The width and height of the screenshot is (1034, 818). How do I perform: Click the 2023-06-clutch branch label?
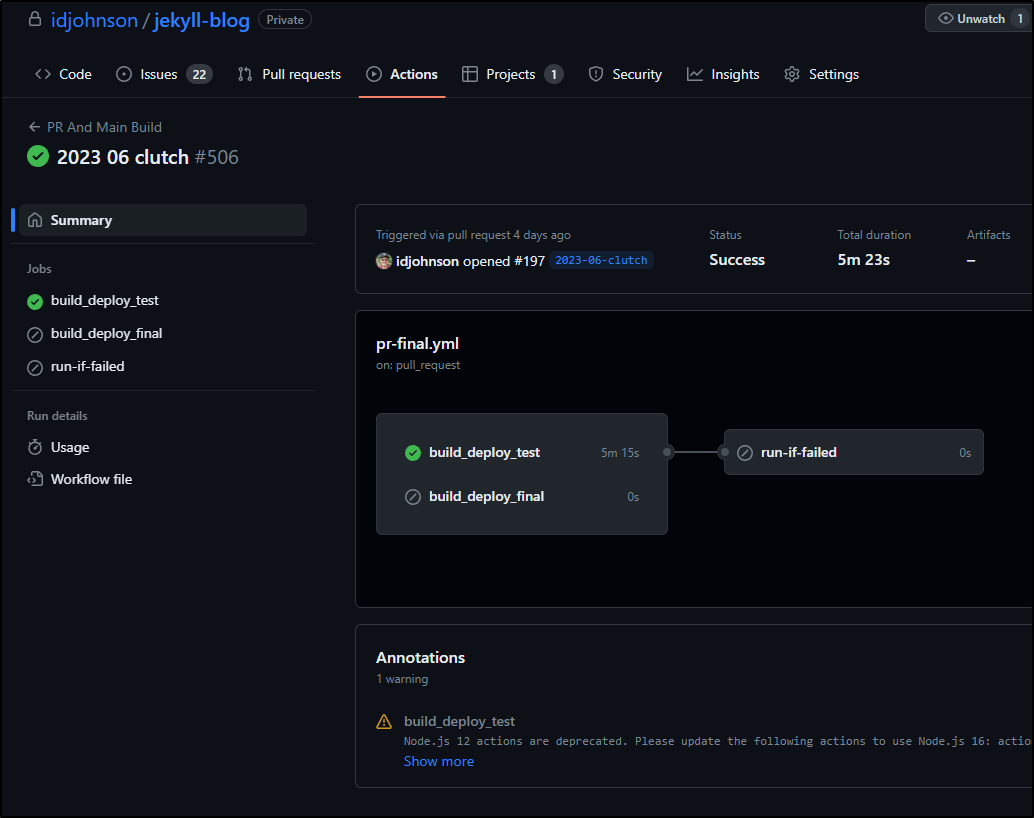601,261
